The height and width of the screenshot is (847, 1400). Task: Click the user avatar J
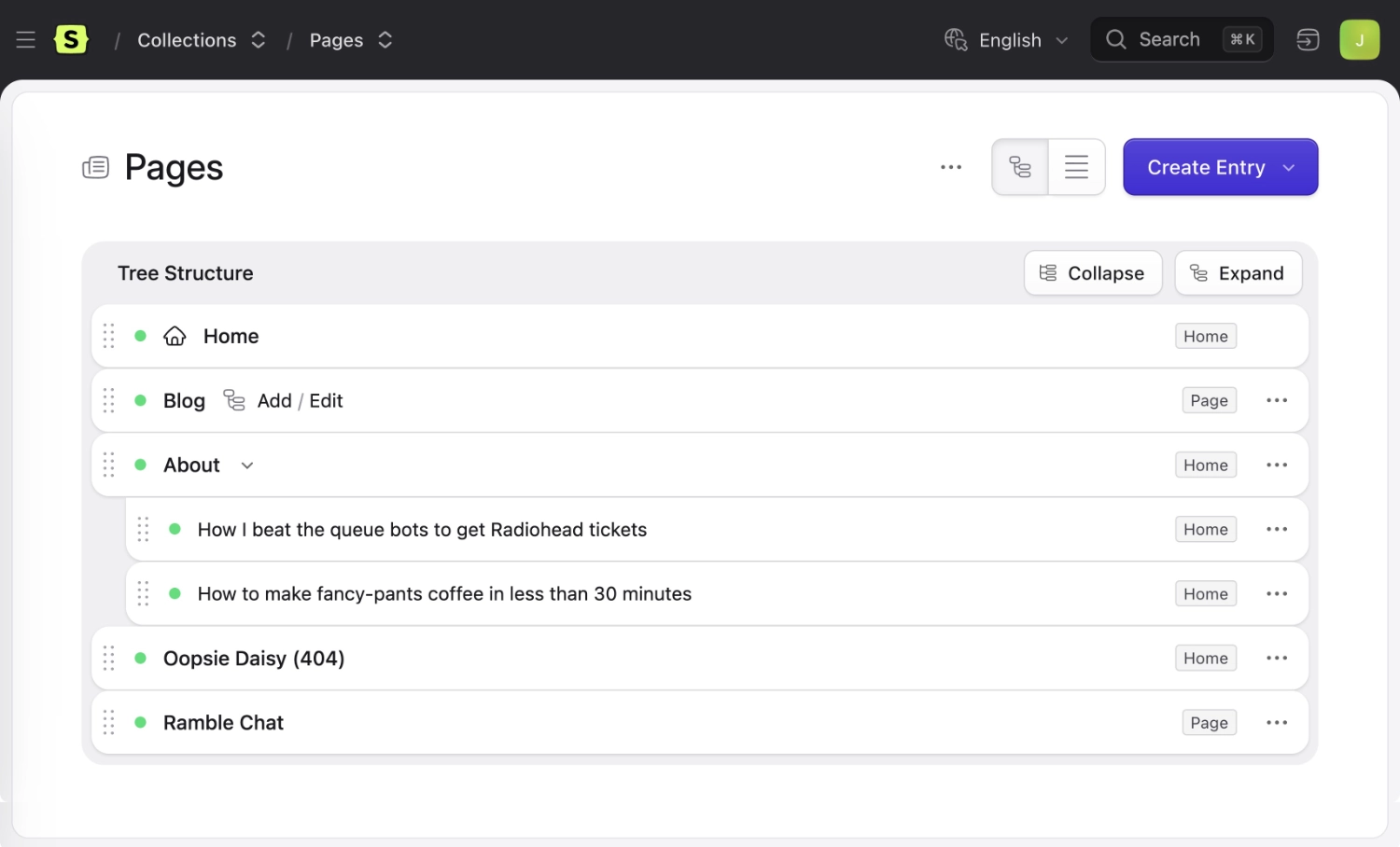tap(1359, 40)
